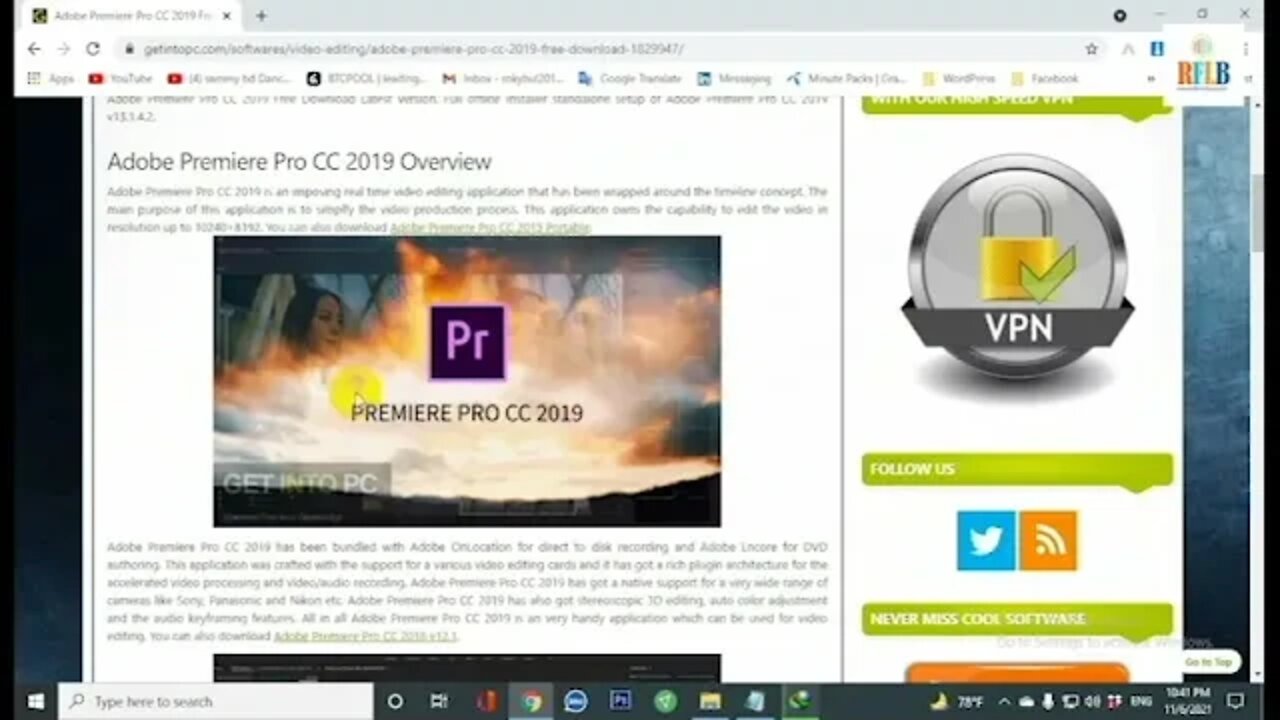The width and height of the screenshot is (1280, 720).
Task: Click the microphone tray icon
Action: [1048, 701]
